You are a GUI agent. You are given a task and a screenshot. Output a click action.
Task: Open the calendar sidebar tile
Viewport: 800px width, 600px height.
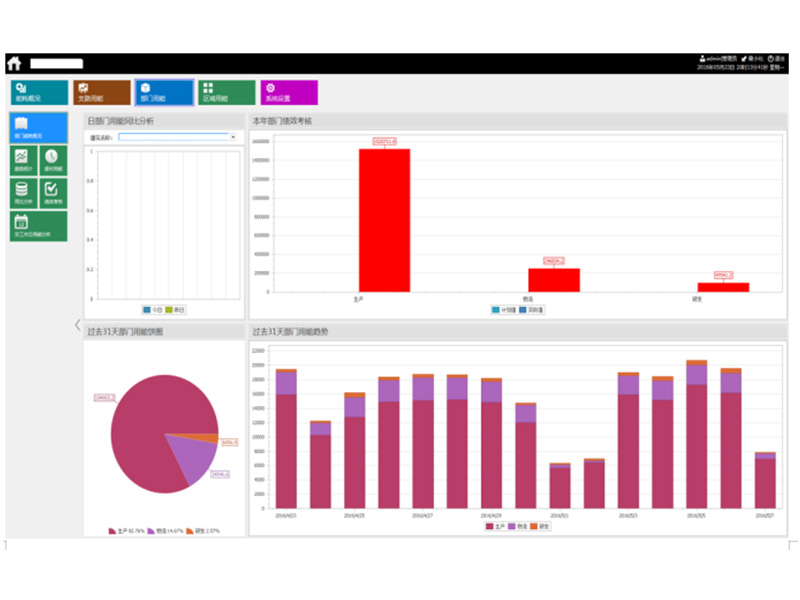(x=38, y=226)
